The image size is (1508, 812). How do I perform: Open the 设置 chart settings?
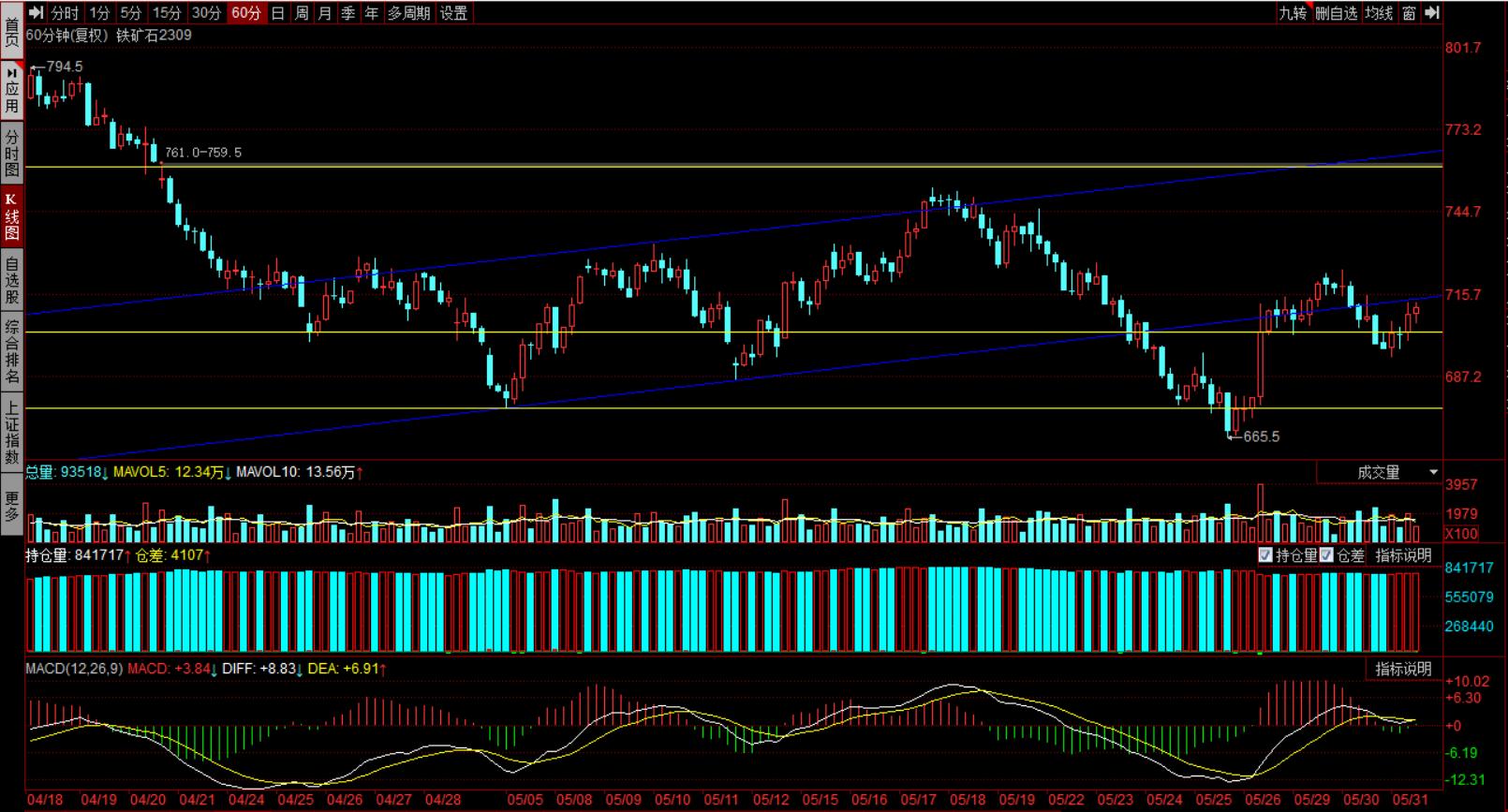453,13
